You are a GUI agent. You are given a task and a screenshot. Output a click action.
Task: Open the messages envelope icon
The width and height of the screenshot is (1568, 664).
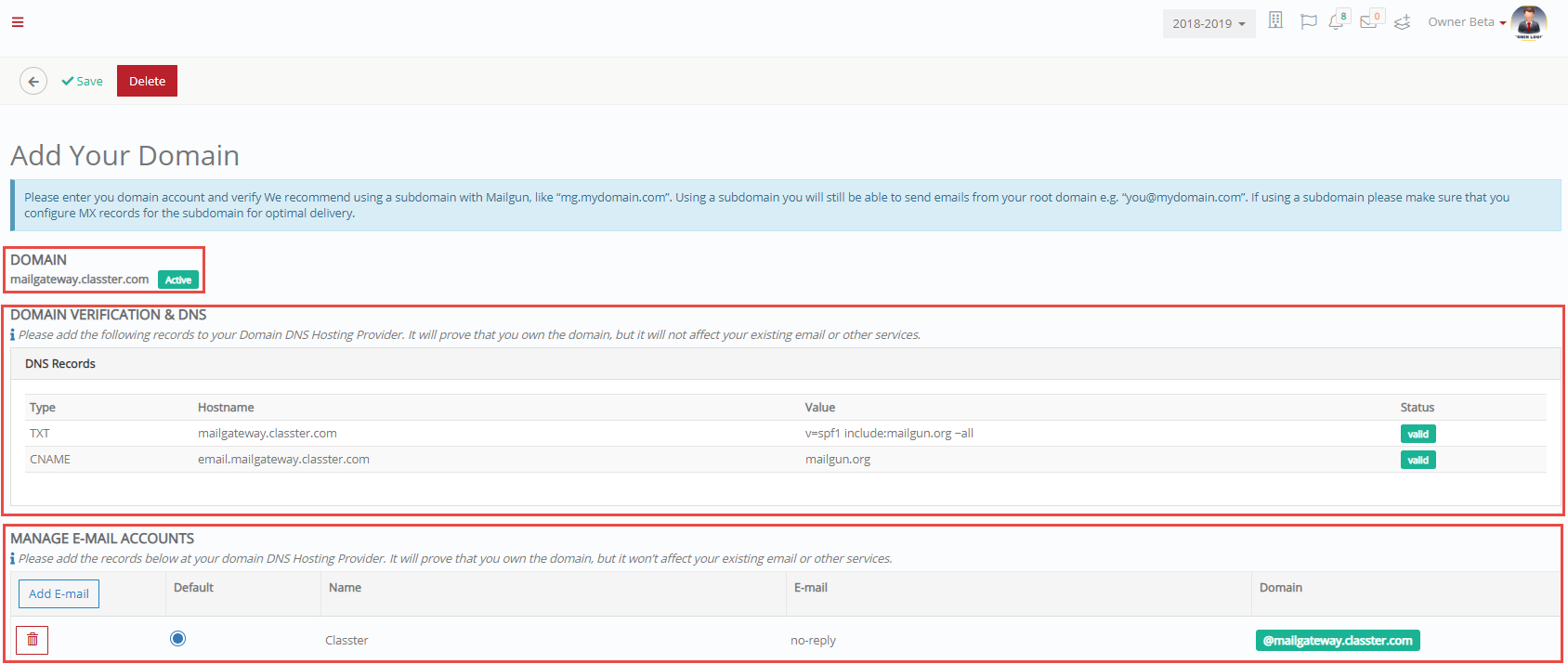tap(1370, 20)
